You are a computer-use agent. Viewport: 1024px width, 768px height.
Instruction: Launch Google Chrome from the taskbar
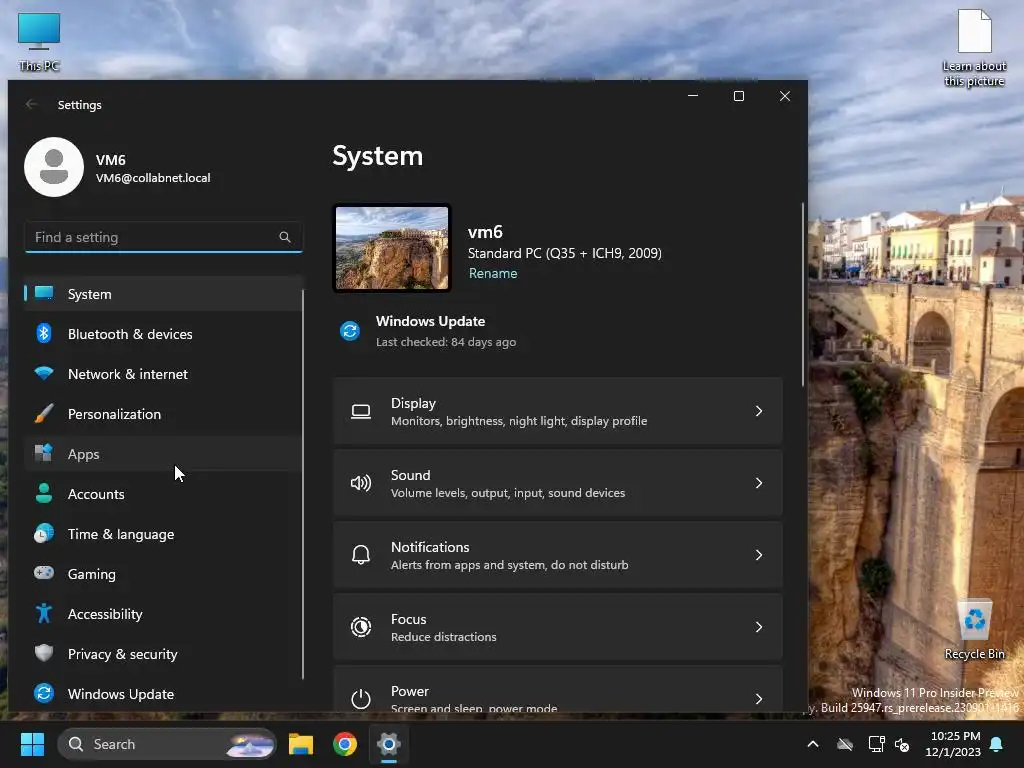coord(345,744)
